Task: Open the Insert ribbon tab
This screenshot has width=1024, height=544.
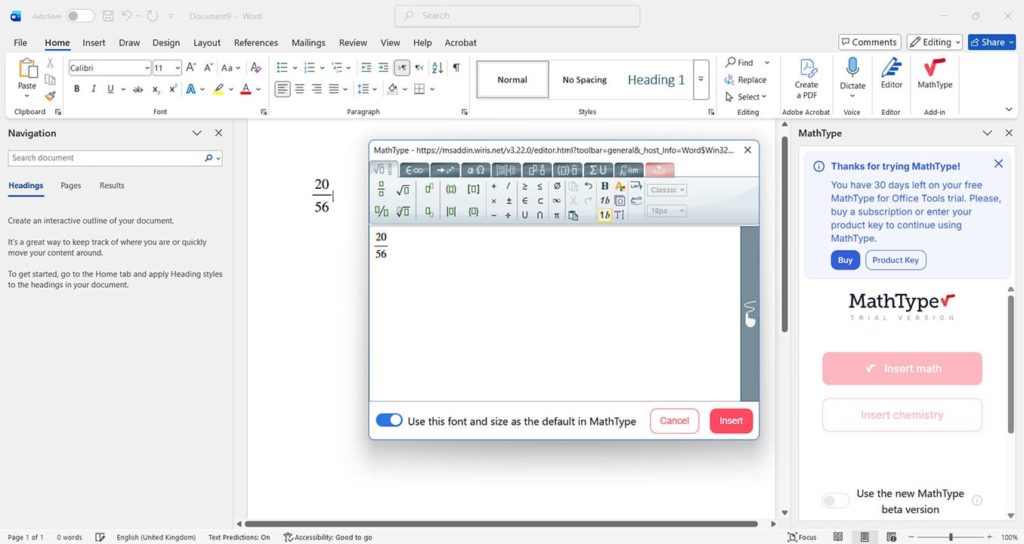Action: tap(93, 42)
